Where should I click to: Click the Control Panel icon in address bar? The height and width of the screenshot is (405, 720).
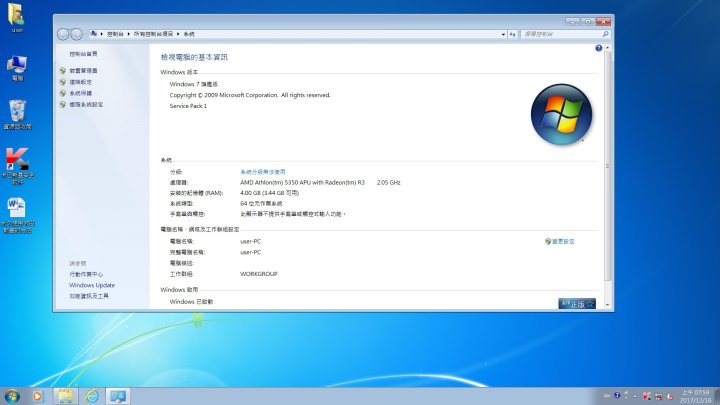[x=94, y=34]
